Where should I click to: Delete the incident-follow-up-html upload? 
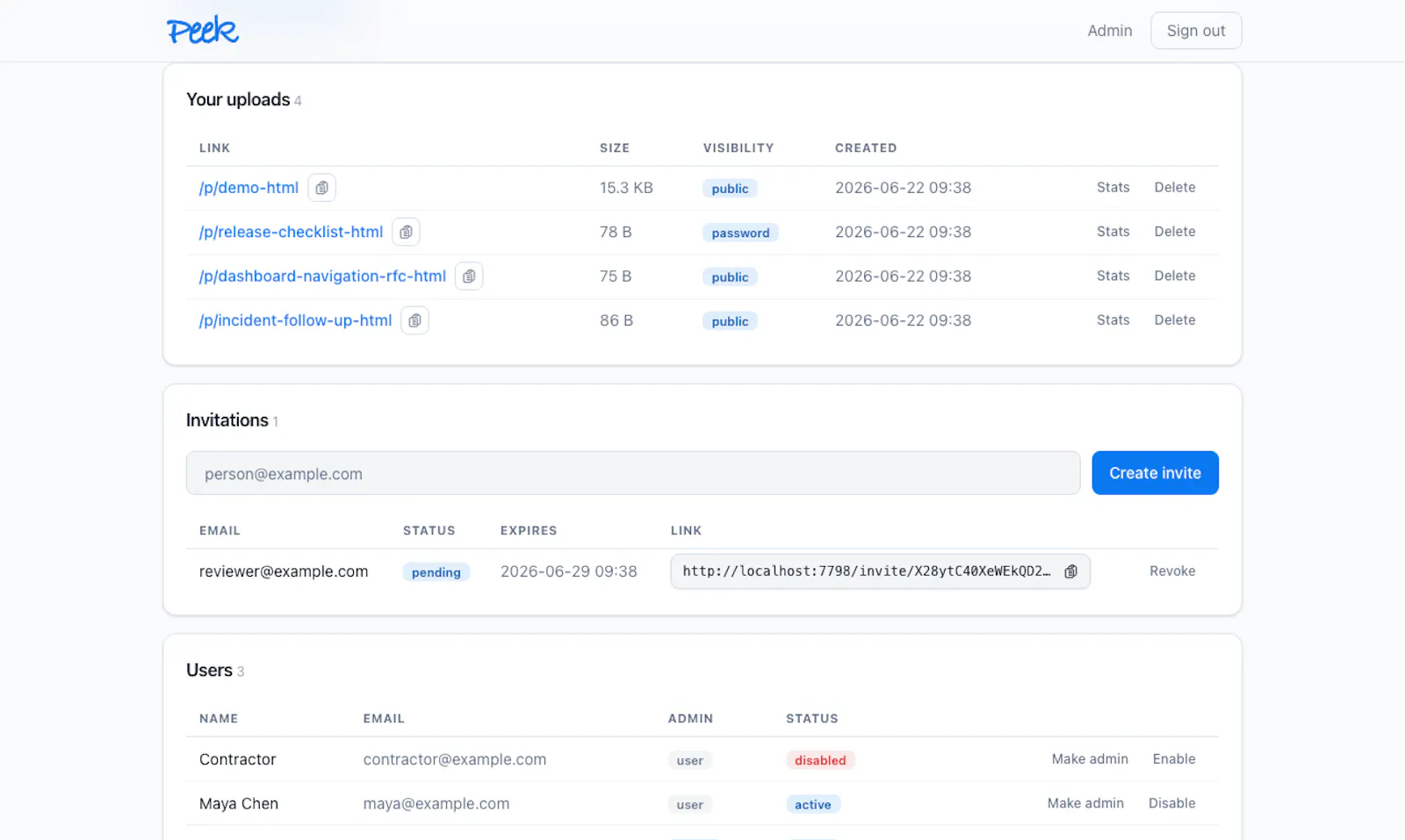[x=1175, y=320]
